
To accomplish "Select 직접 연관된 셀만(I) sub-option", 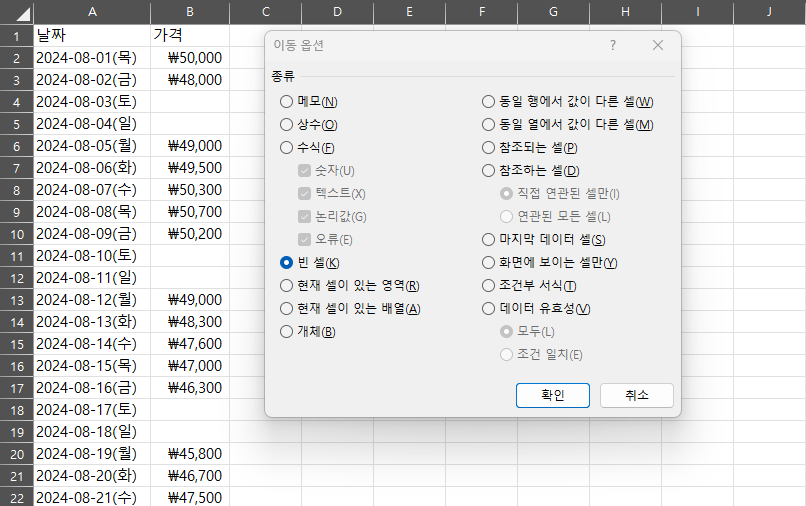I will pyautogui.click(x=560, y=193).
